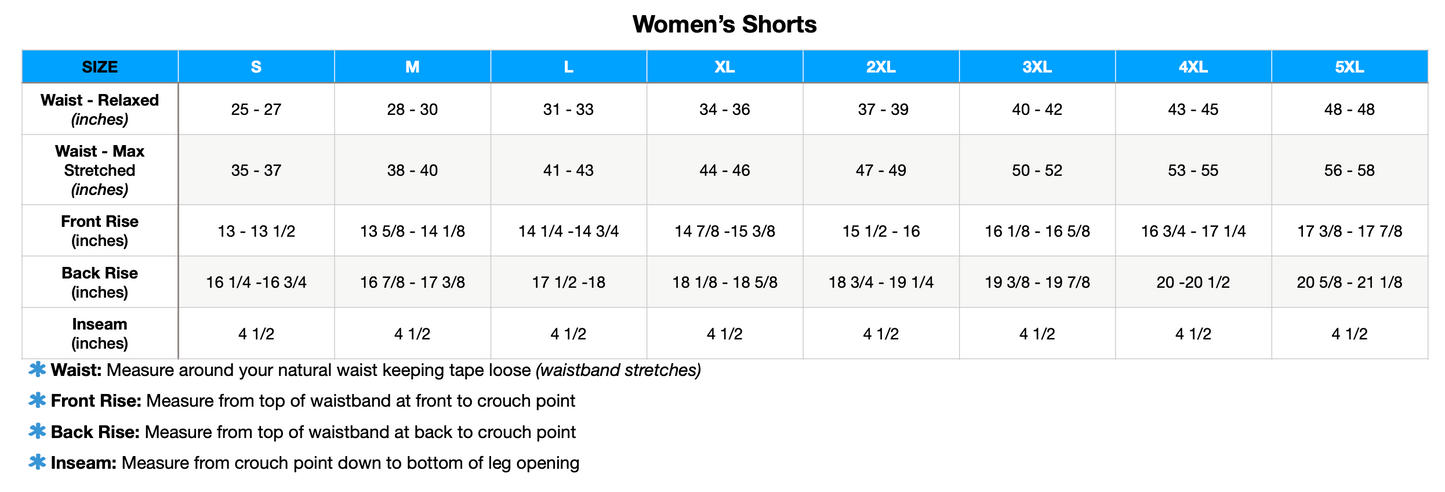Select the Waist - Relaxed row label
The width and height of the screenshot is (1445, 492).
tap(100, 109)
